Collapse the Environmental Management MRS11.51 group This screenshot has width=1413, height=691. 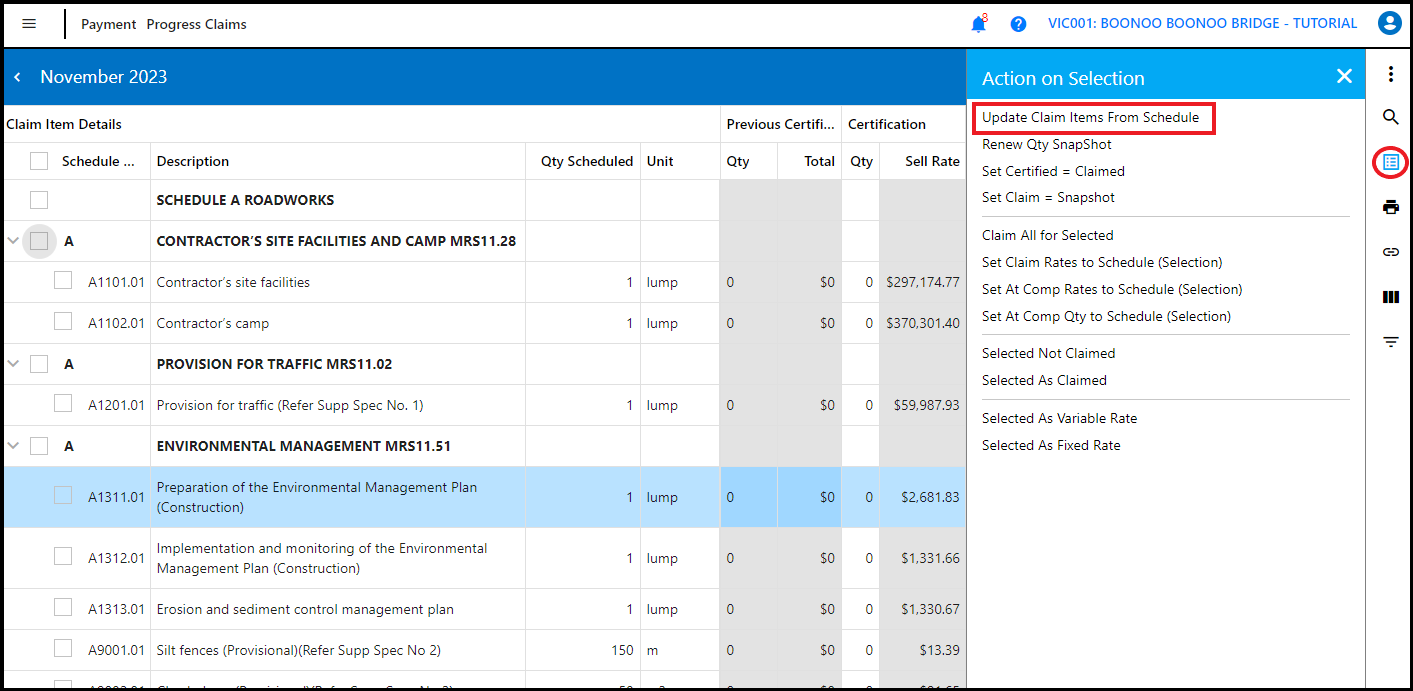coord(13,446)
